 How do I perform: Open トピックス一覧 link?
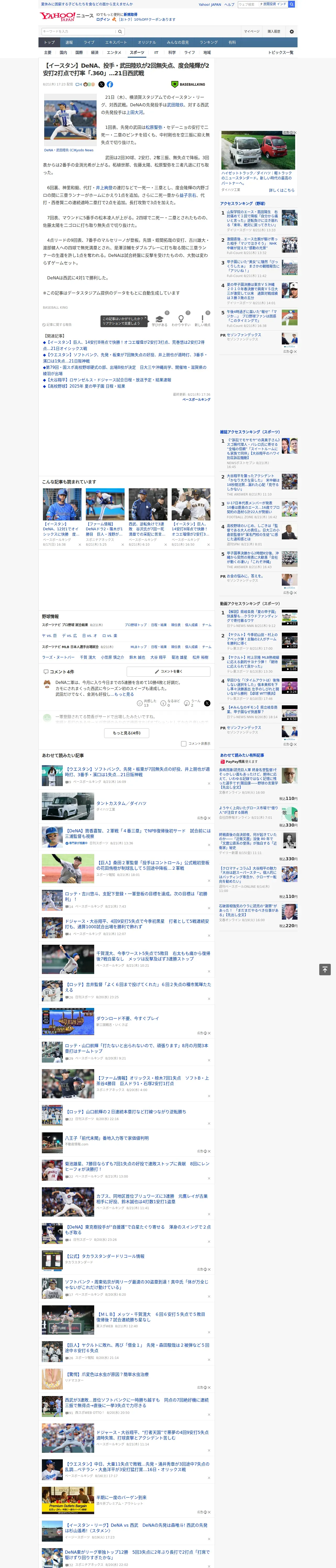tap(281, 52)
